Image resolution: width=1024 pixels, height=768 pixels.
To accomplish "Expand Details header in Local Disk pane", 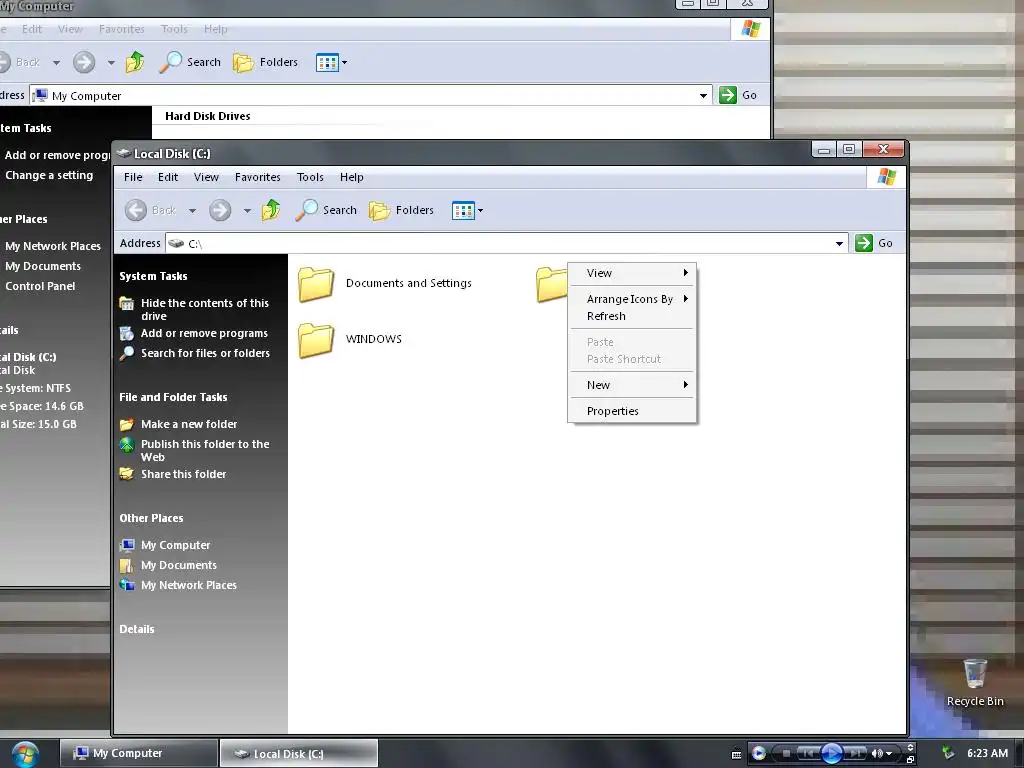I will pyautogui.click(x=136, y=630).
